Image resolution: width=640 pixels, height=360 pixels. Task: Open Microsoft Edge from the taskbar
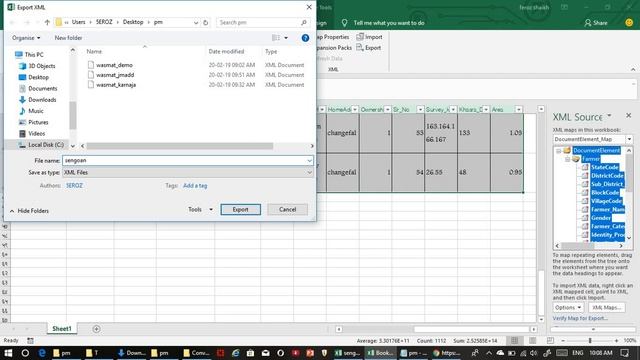point(42,353)
